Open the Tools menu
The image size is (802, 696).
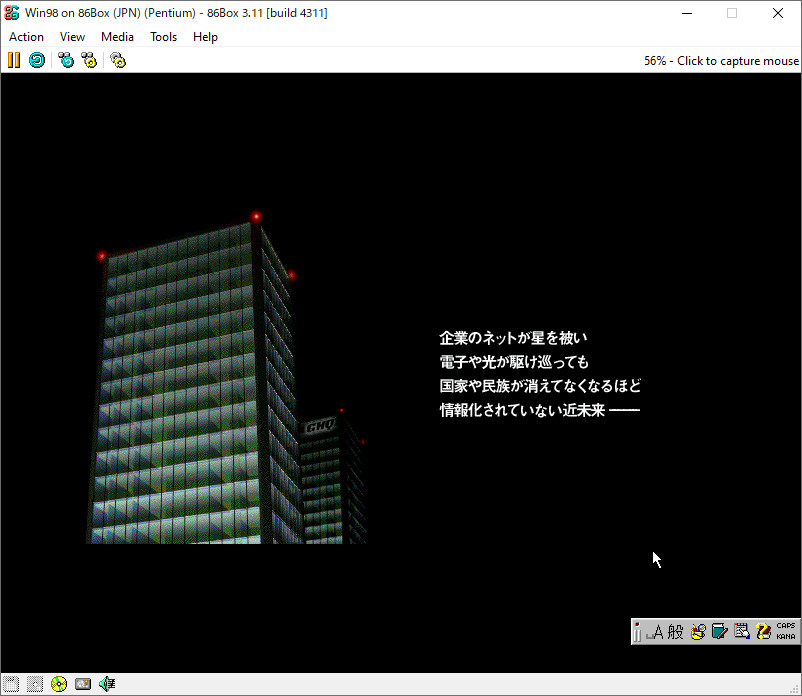163,37
